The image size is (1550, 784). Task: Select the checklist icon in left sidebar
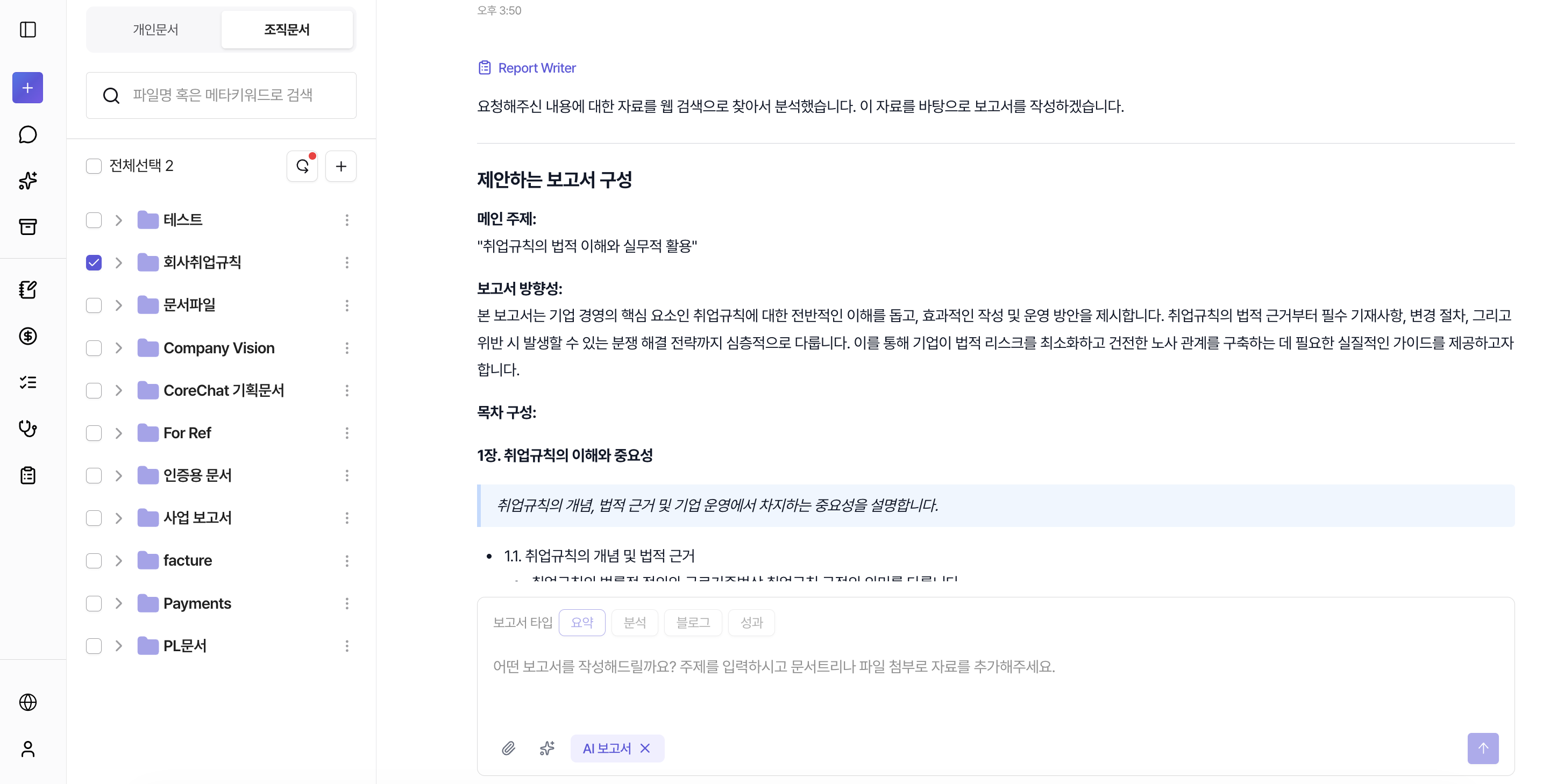[x=27, y=383]
